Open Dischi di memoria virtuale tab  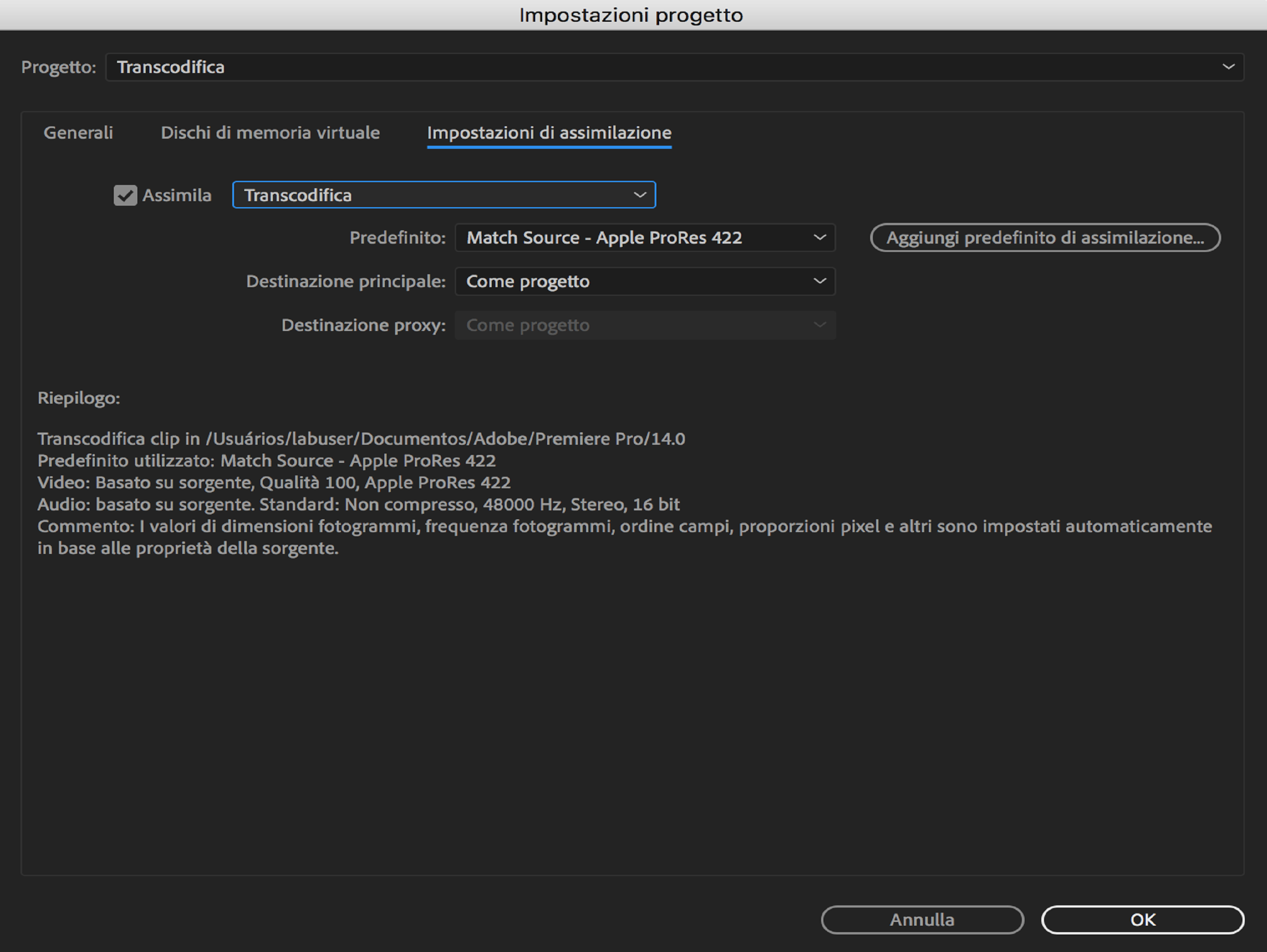click(x=270, y=133)
